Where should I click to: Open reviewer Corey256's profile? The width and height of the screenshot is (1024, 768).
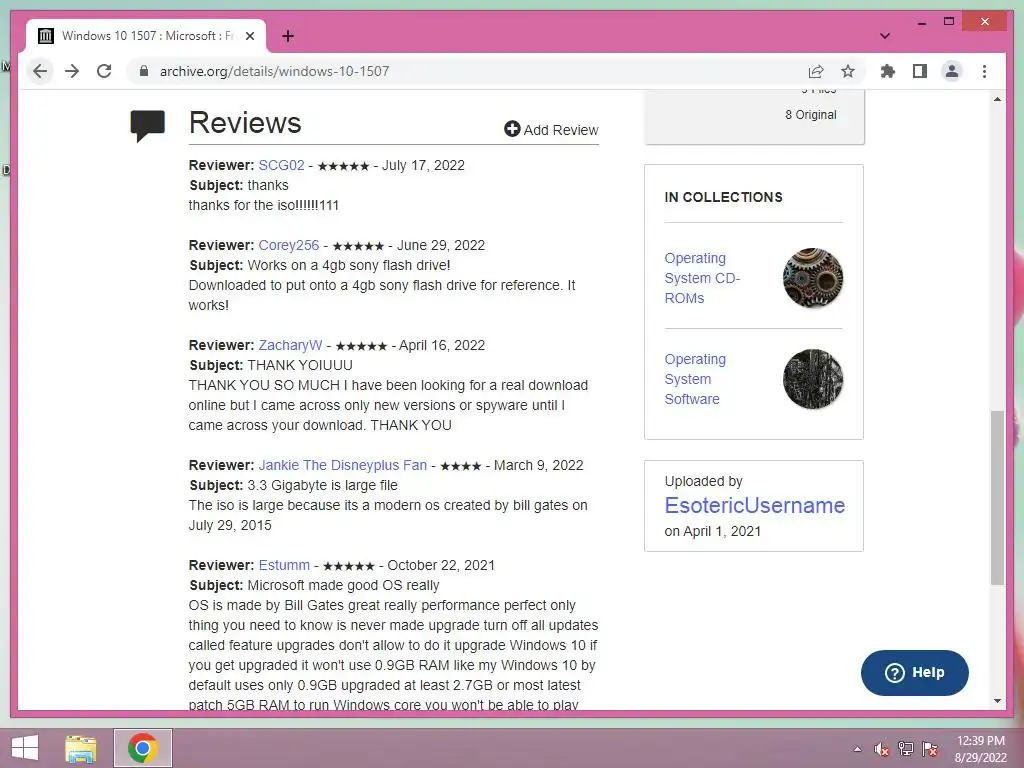coord(289,245)
